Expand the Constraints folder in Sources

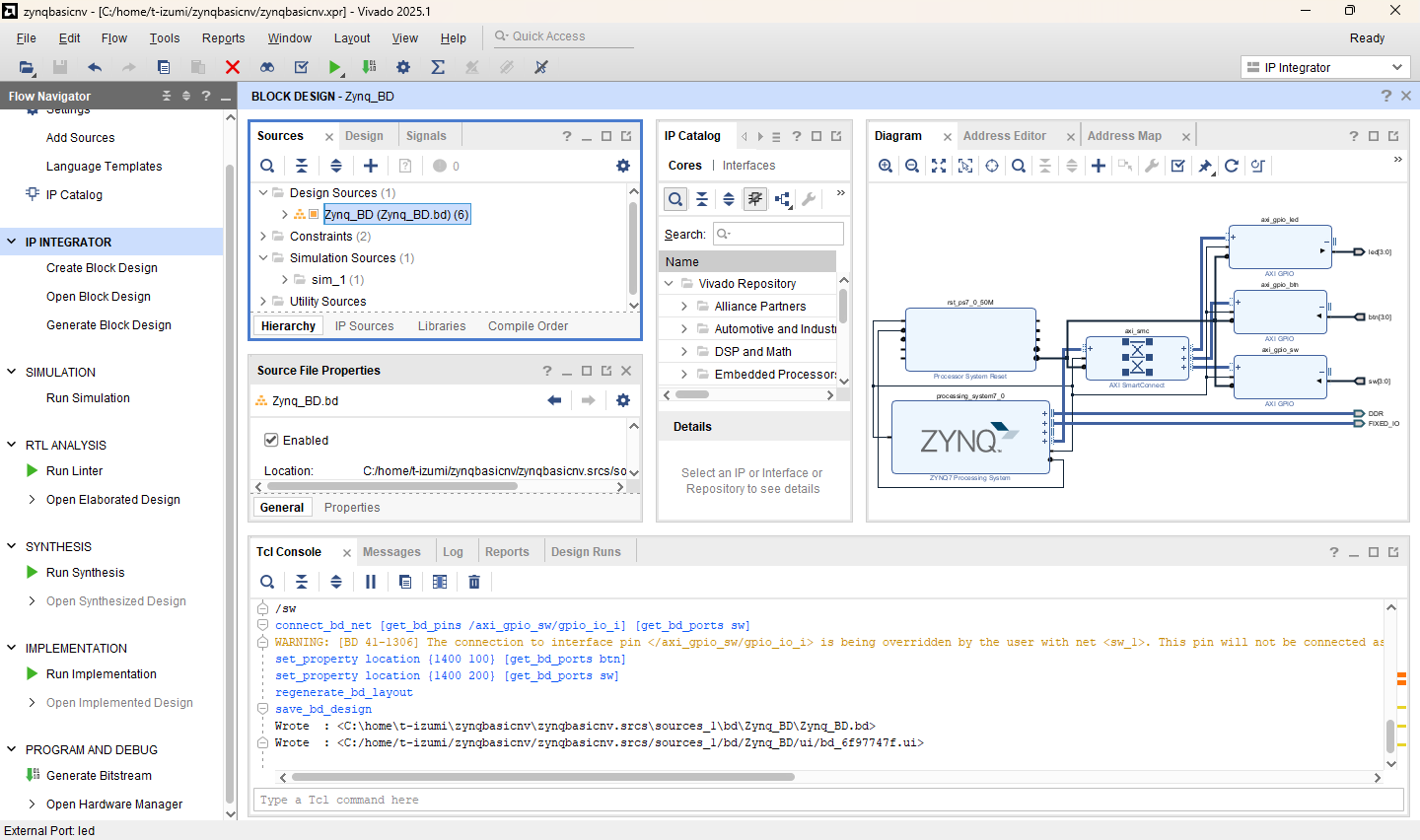point(263,237)
